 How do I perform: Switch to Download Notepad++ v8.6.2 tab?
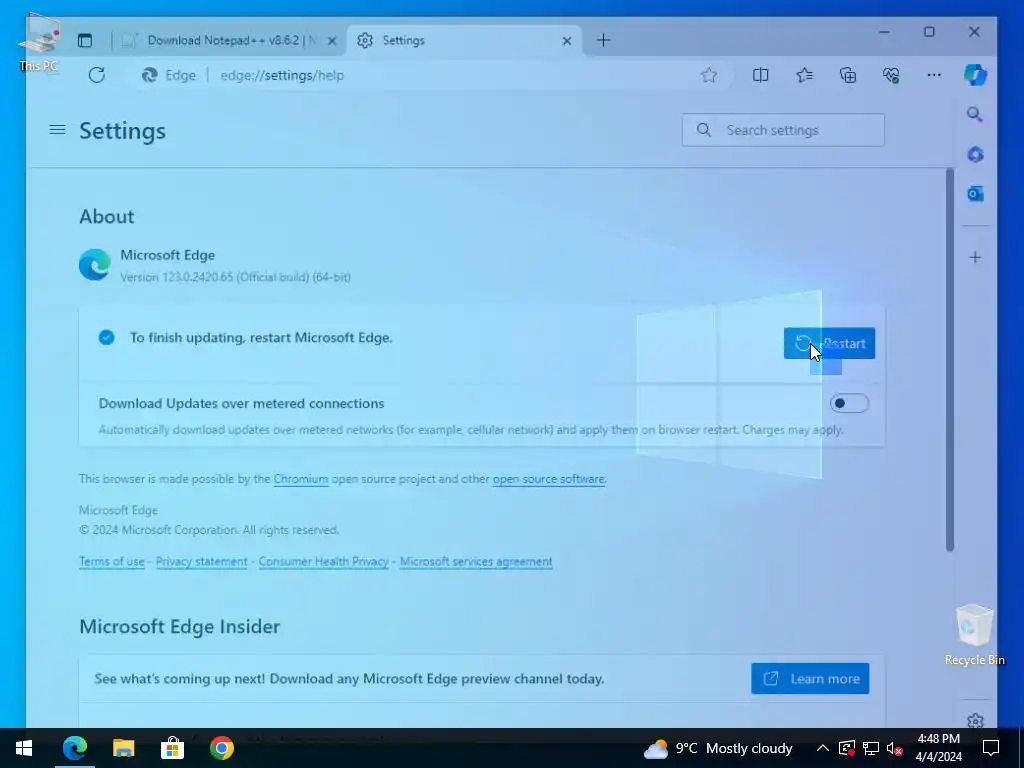[231, 40]
